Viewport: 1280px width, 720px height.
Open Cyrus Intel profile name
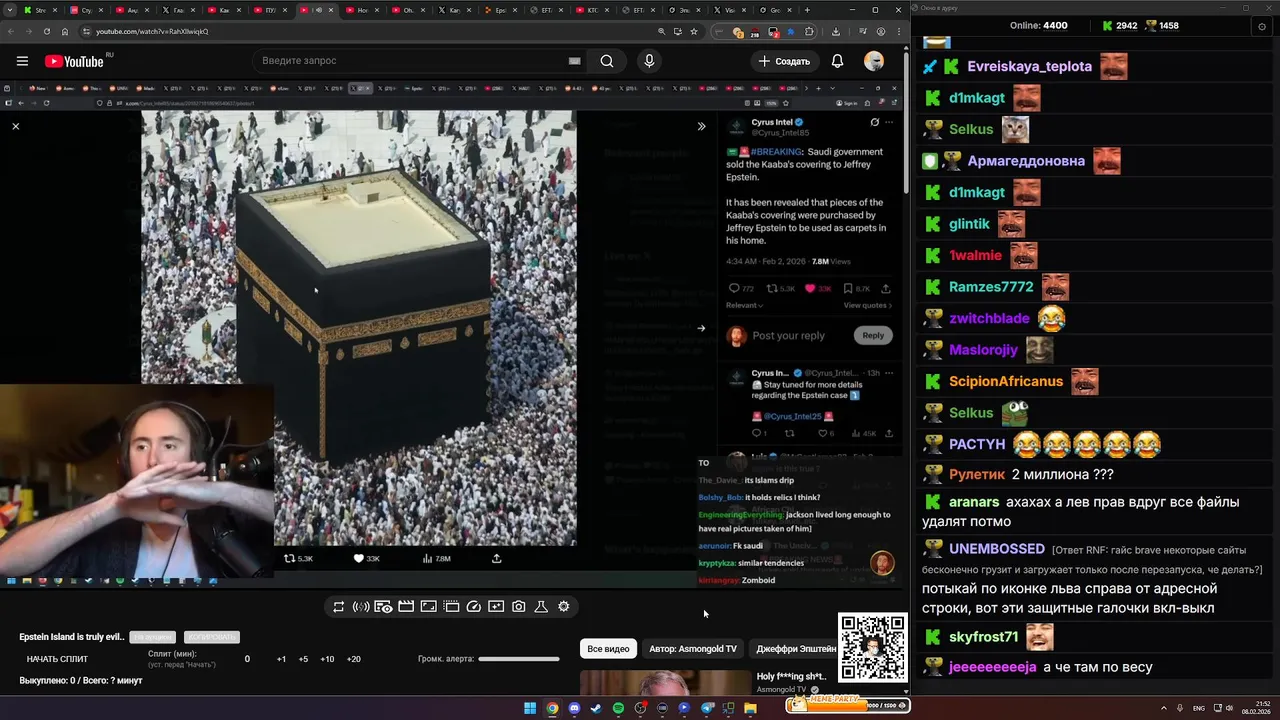tap(772, 122)
